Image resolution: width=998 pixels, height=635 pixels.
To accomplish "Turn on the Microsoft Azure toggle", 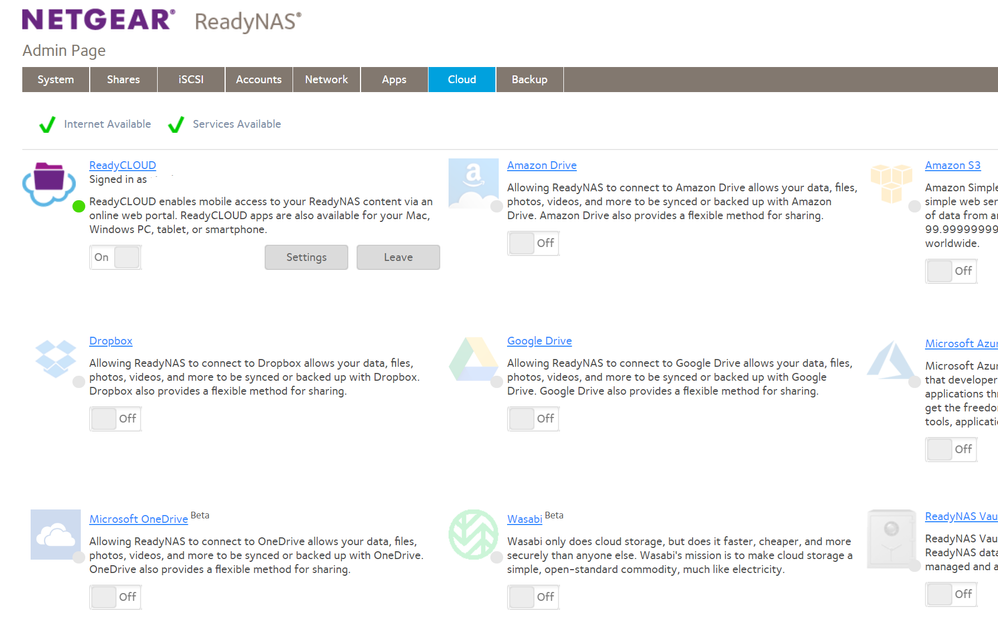I will click(951, 449).
